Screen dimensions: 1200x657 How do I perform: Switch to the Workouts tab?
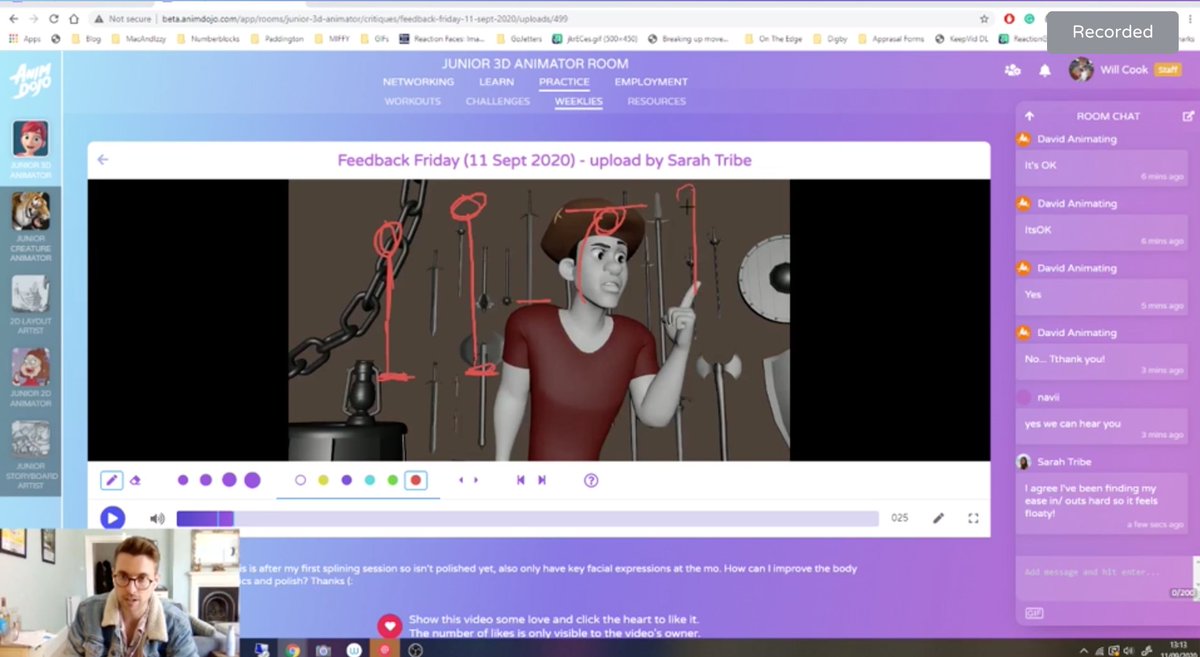tap(413, 101)
